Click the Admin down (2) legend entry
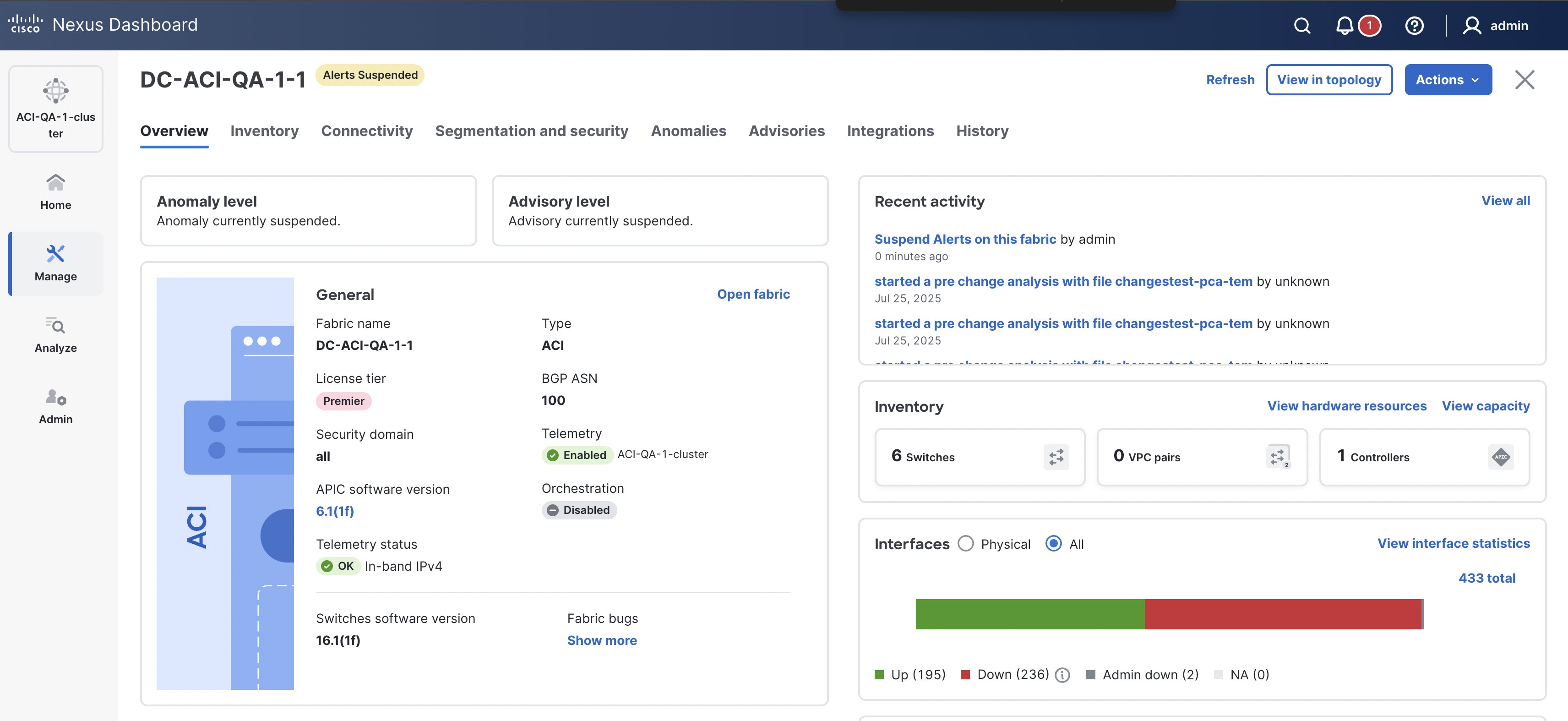Image resolution: width=1568 pixels, height=721 pixels. (1142, 675)
